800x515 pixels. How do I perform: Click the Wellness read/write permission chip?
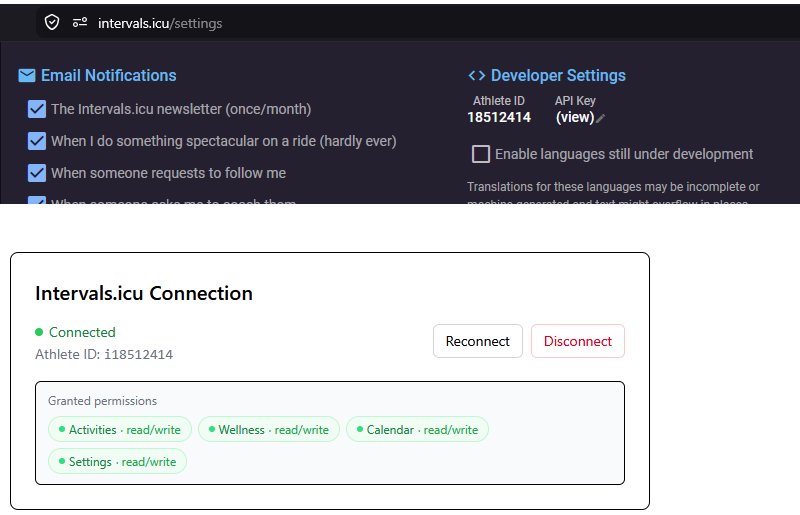269,430
